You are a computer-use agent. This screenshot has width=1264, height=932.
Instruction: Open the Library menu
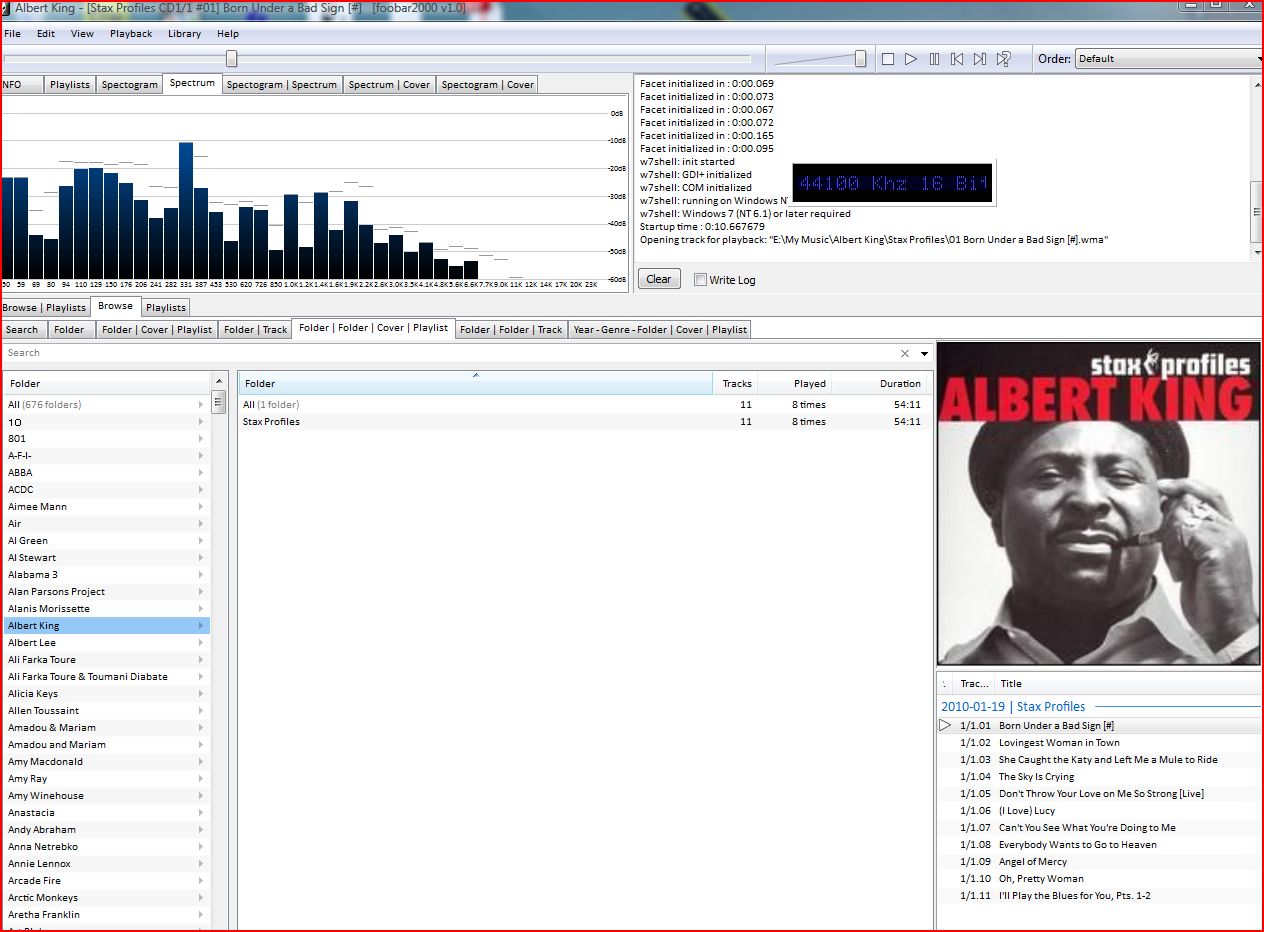coord(184,34)
